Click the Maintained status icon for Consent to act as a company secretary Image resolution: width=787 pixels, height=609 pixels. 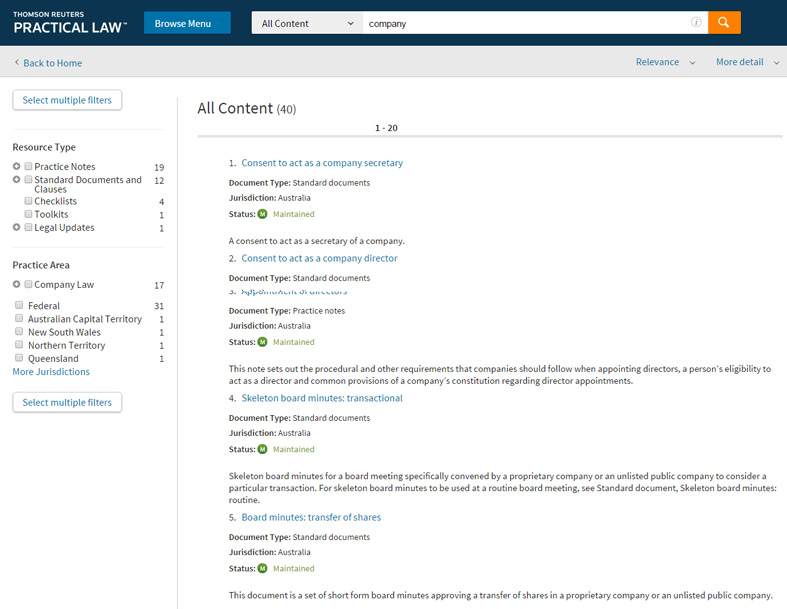click(263, 214)
